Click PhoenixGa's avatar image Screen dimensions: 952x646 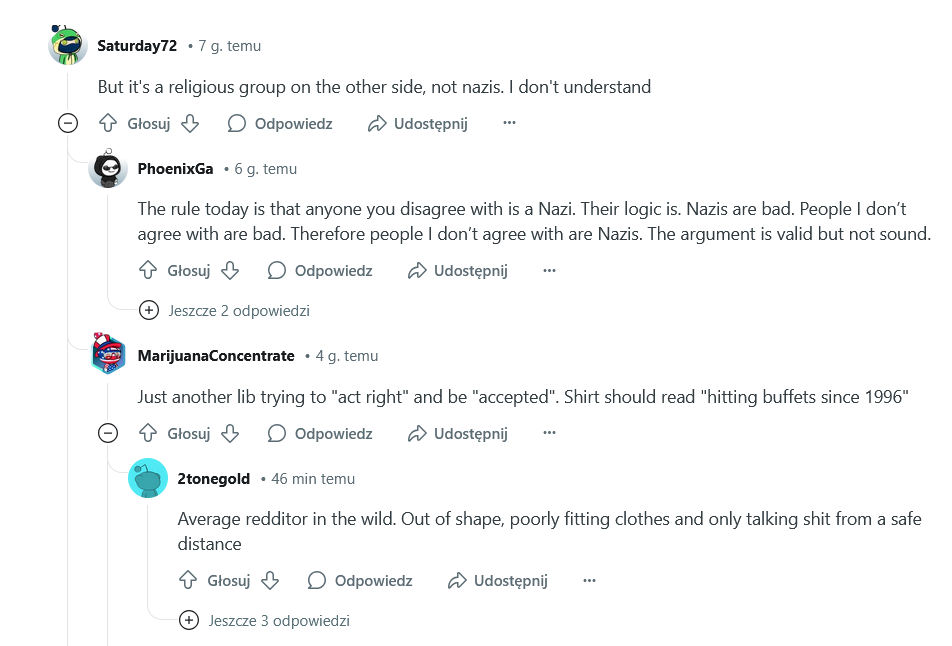coord(108,168)
